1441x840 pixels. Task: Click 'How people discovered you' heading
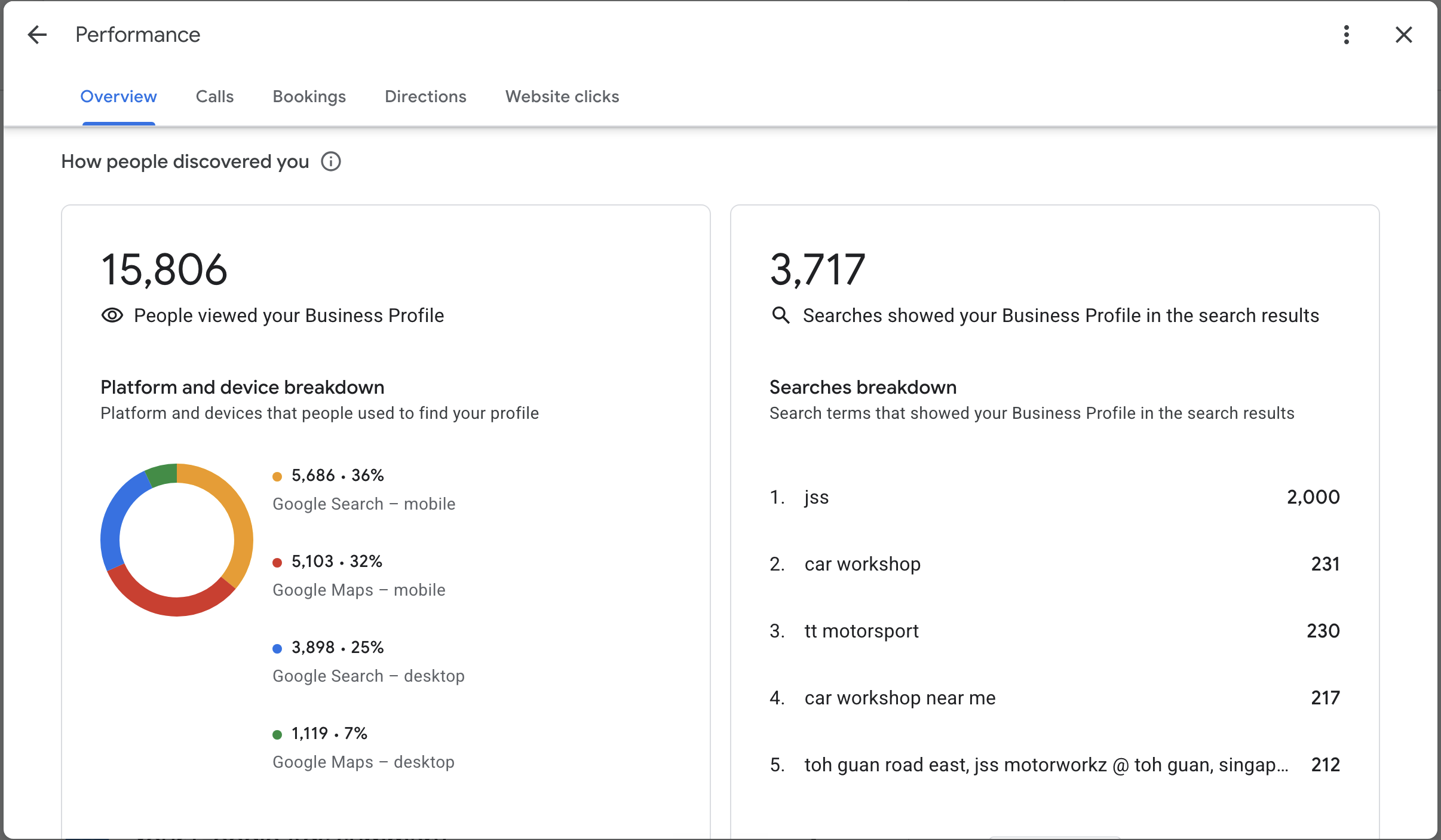(x=185, y=161)
